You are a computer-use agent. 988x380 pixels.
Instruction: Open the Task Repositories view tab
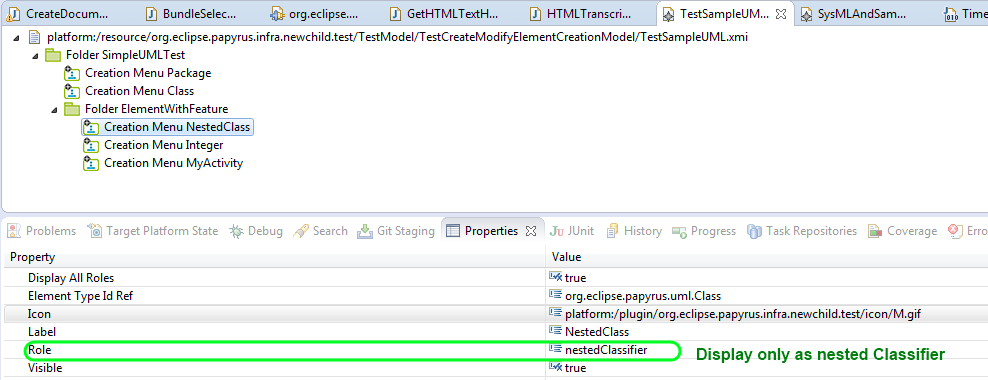pos(801,231)
